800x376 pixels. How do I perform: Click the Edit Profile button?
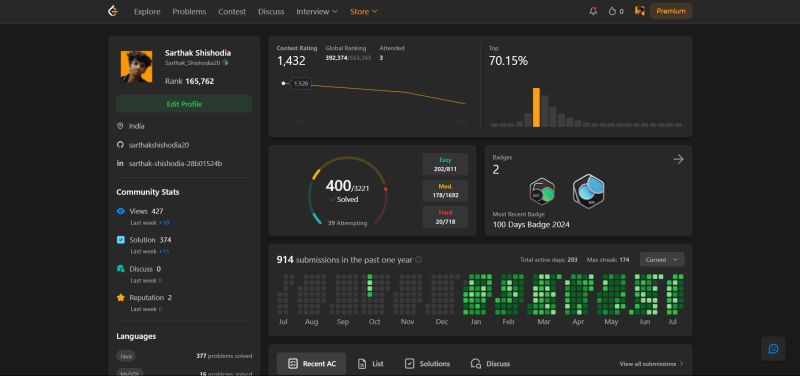[x=184, y=104]
